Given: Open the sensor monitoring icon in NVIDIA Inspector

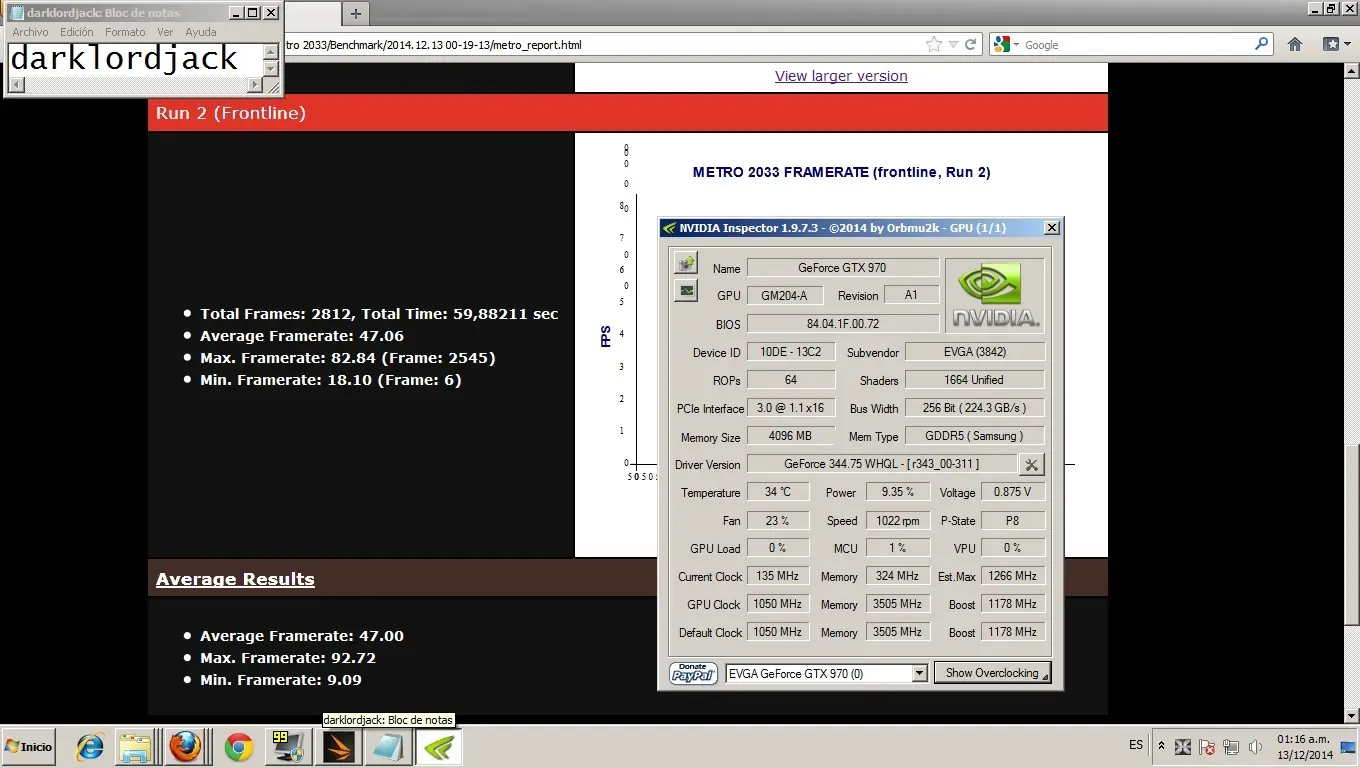Looking at the screenshot, I should pos(686,291).
